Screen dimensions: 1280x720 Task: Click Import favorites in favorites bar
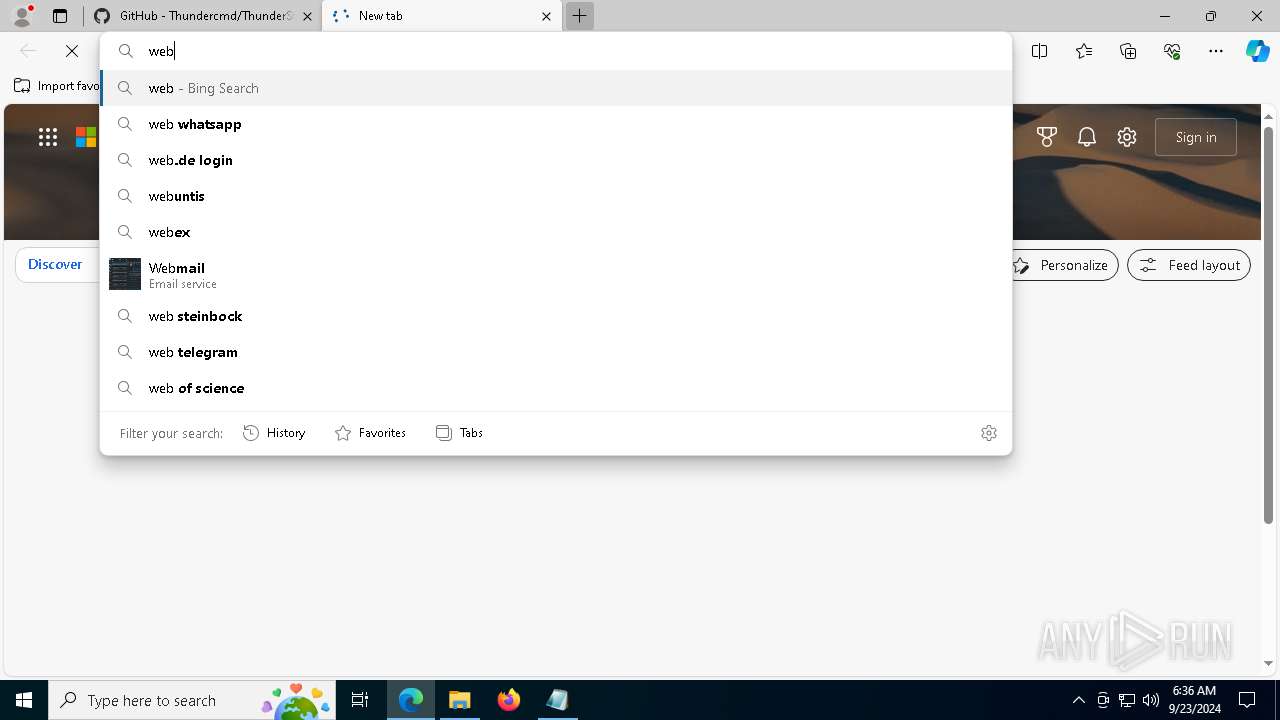[57, 86]
